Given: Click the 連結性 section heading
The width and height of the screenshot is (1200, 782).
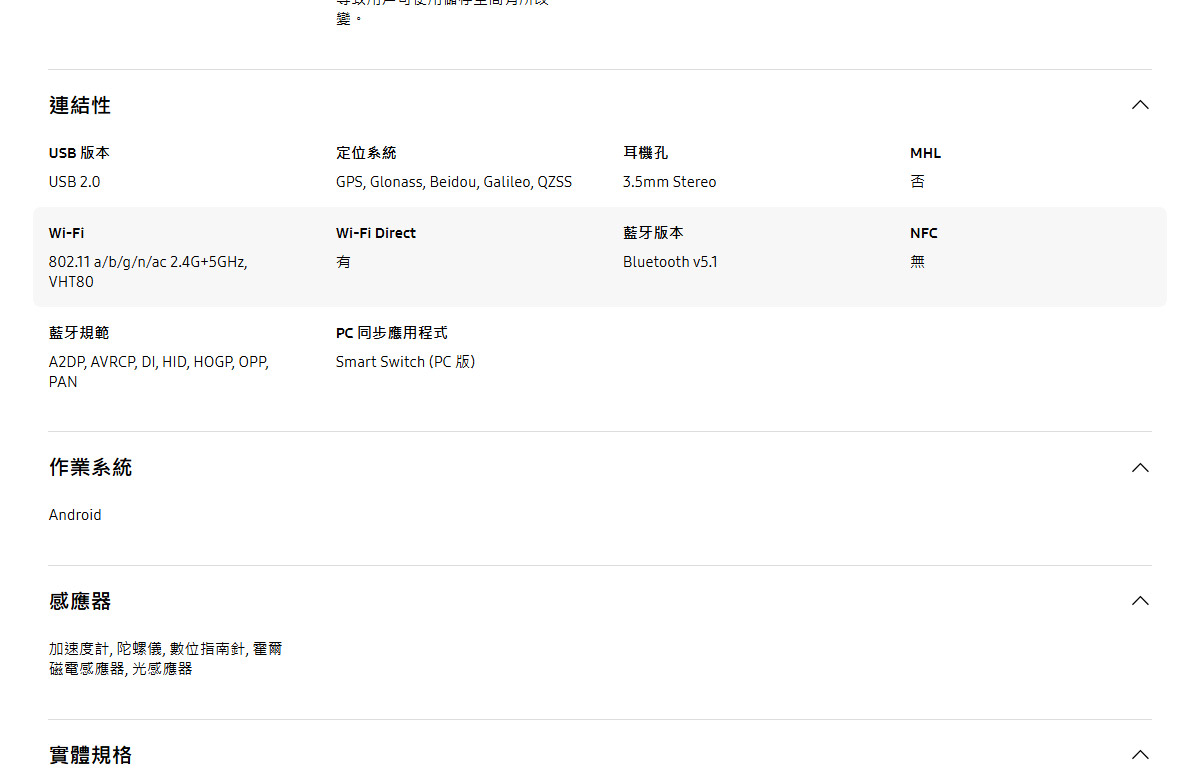Looking at the screenshot, I should tap(80, 105).
